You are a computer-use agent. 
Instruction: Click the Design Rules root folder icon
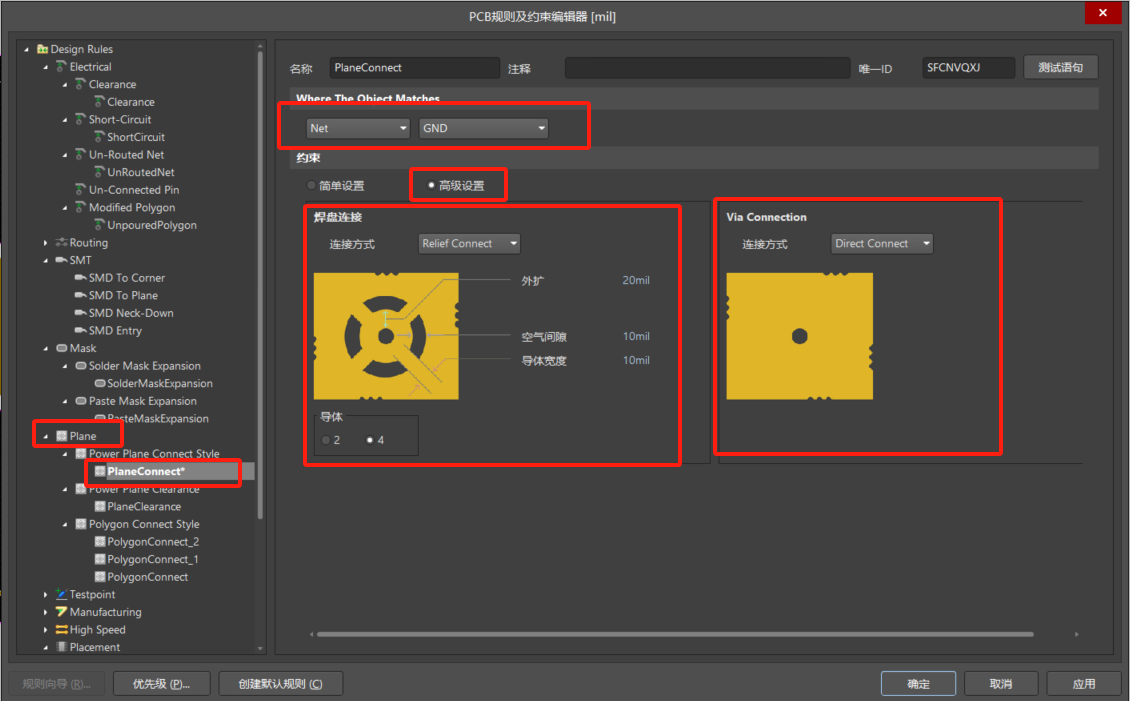[x=42, y=49]
